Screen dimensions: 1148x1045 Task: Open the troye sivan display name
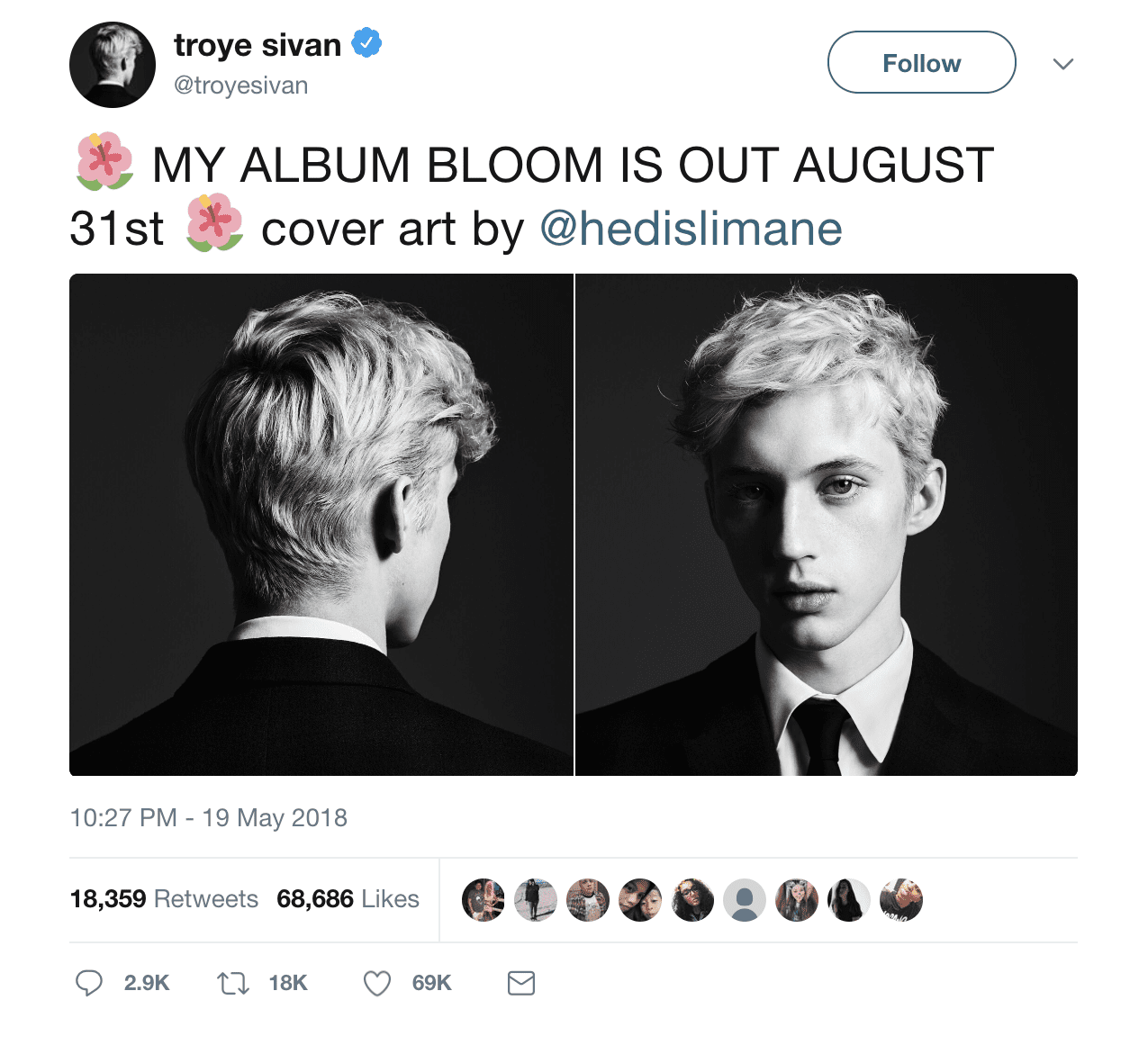[258, 44]
